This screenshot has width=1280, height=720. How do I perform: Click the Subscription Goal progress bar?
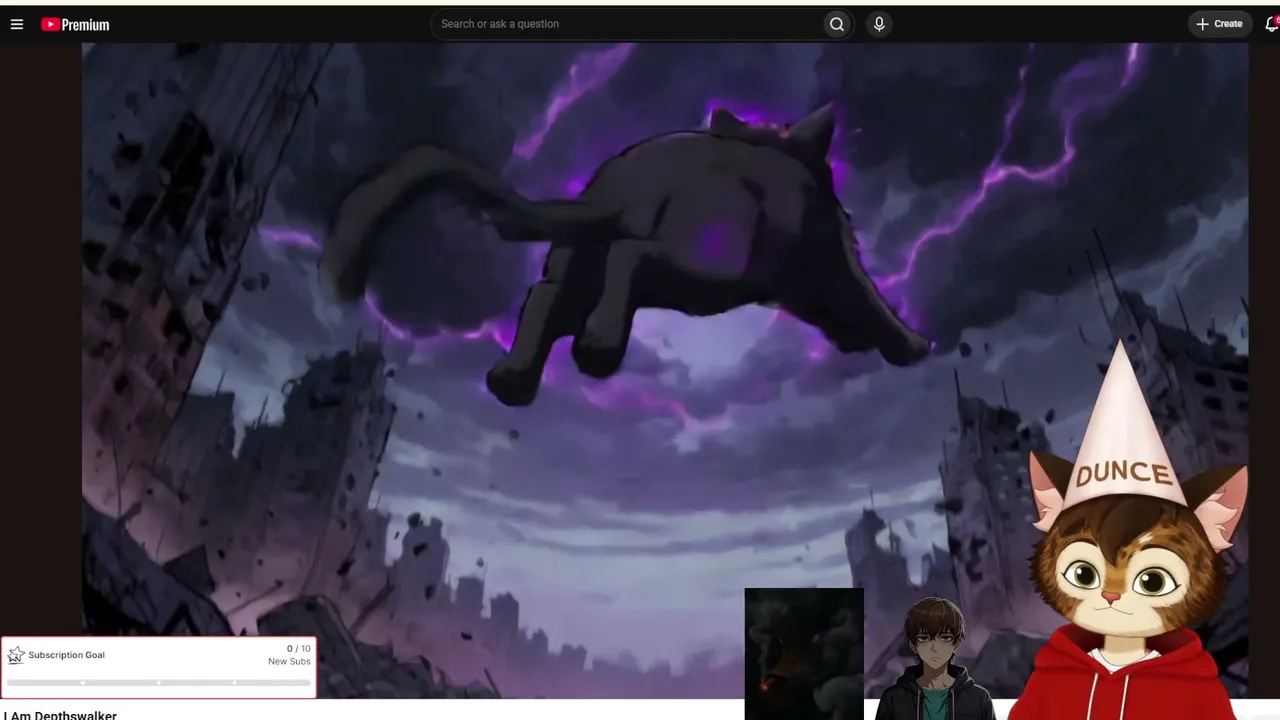tap(158, 683)
